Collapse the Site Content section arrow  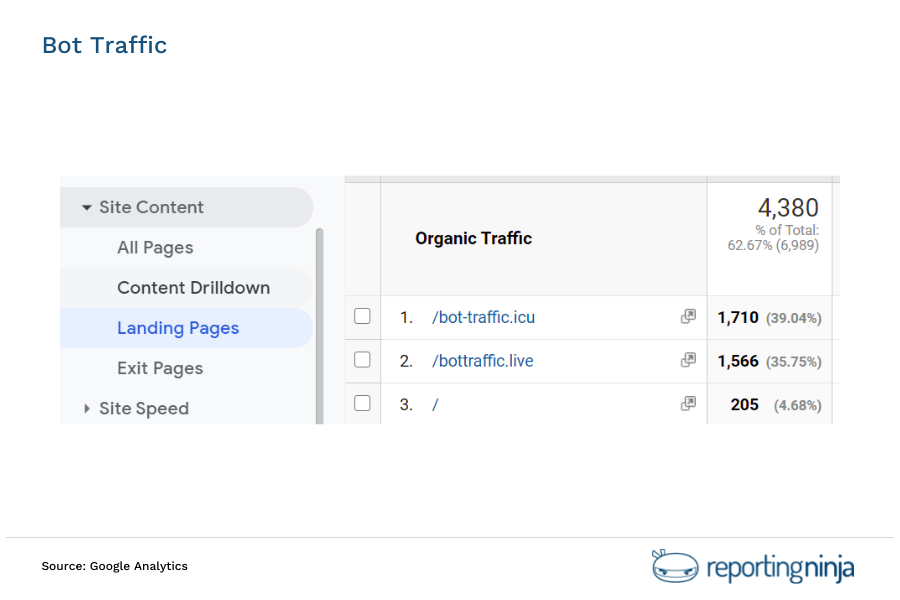pos(87,207)
